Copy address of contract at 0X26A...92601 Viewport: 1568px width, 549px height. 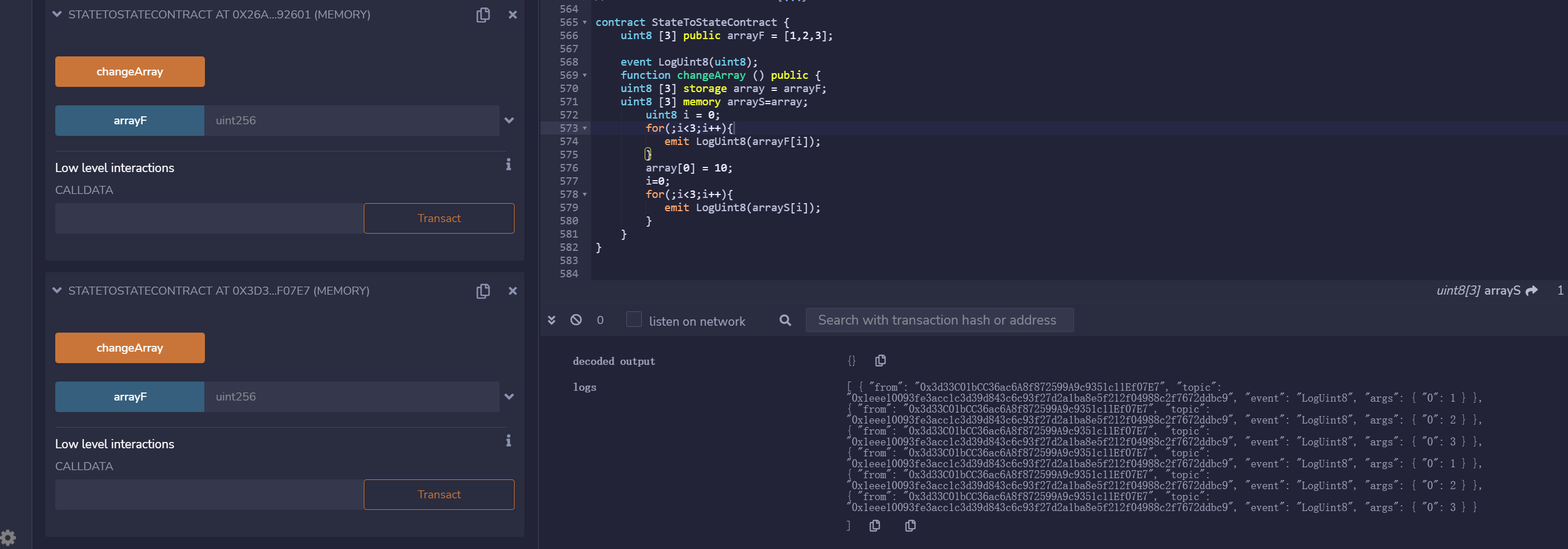(483, 14)
